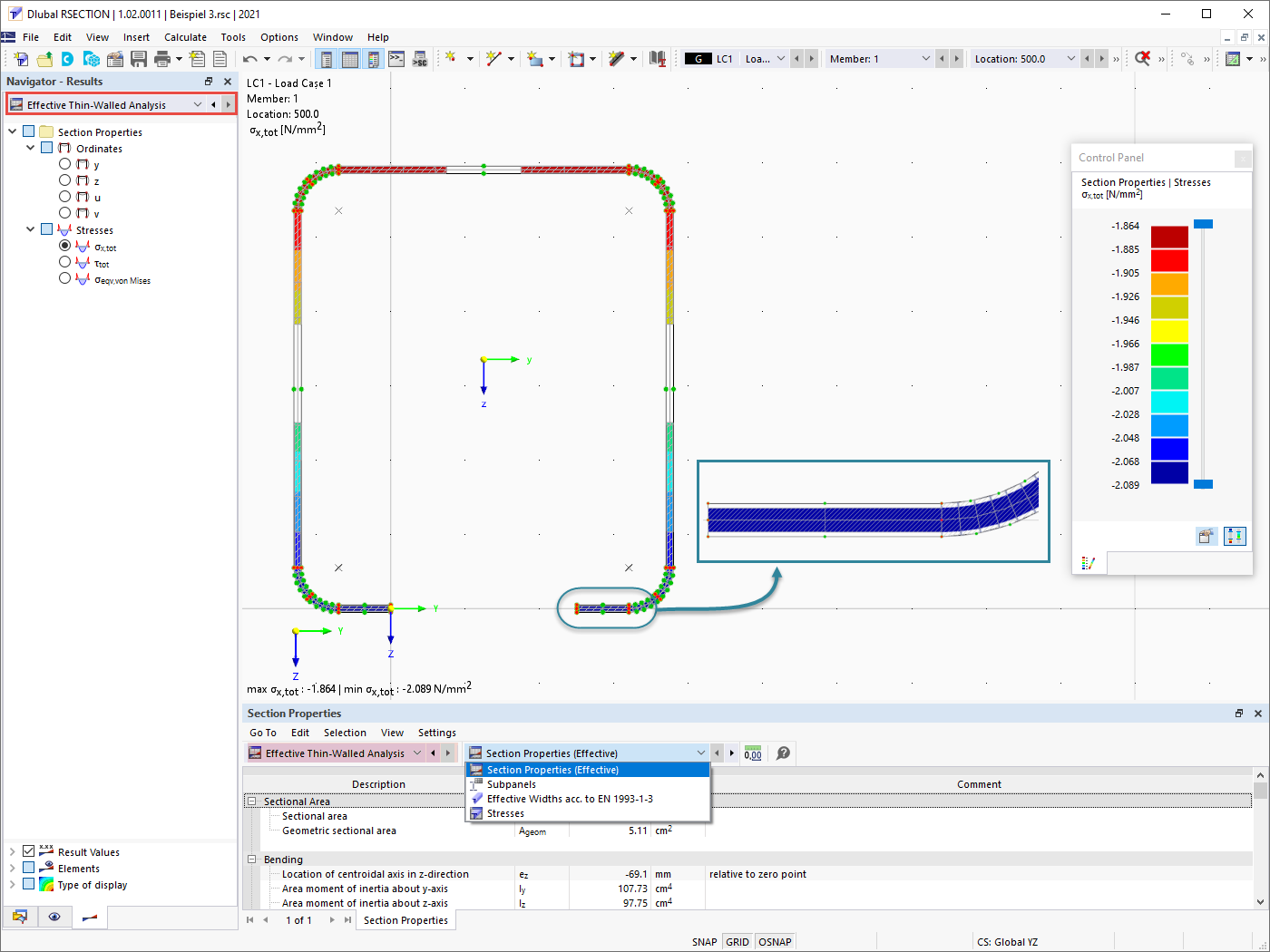Select the new point star tool
This screenshot has height=952, width=1270.
[451, 59]
